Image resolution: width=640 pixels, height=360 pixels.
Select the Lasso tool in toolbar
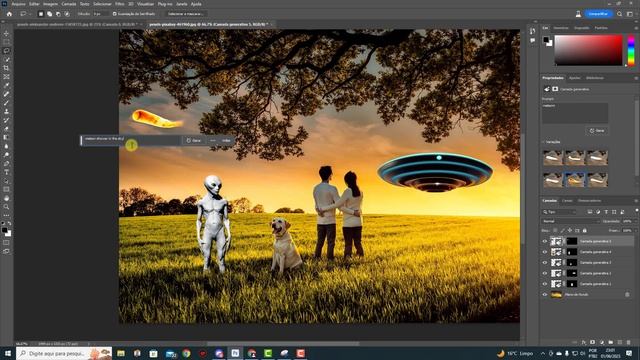click(x=6, y=51)
